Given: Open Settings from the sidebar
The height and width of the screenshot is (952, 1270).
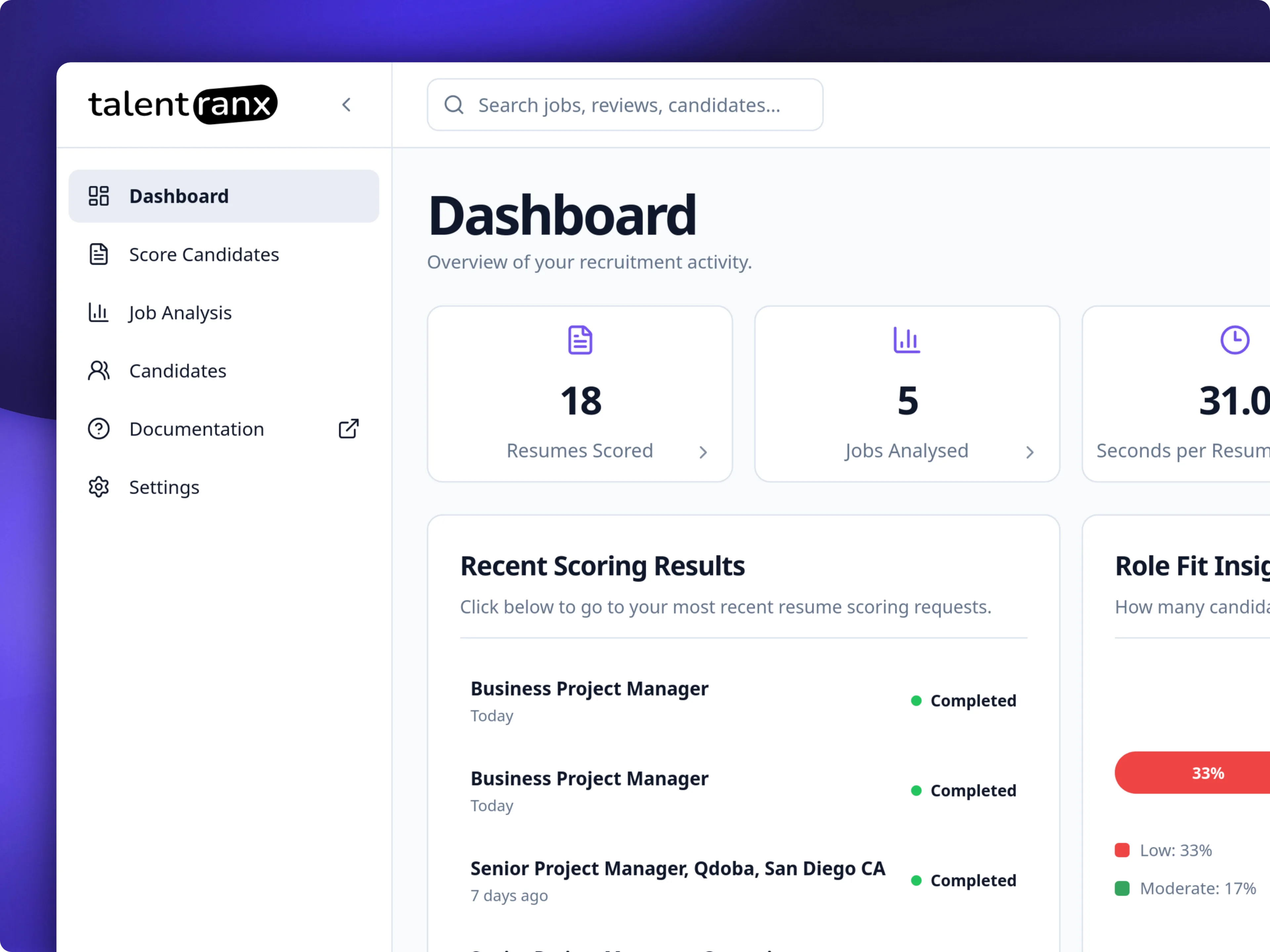Looking at the screenshot, I should coord(224,487).
